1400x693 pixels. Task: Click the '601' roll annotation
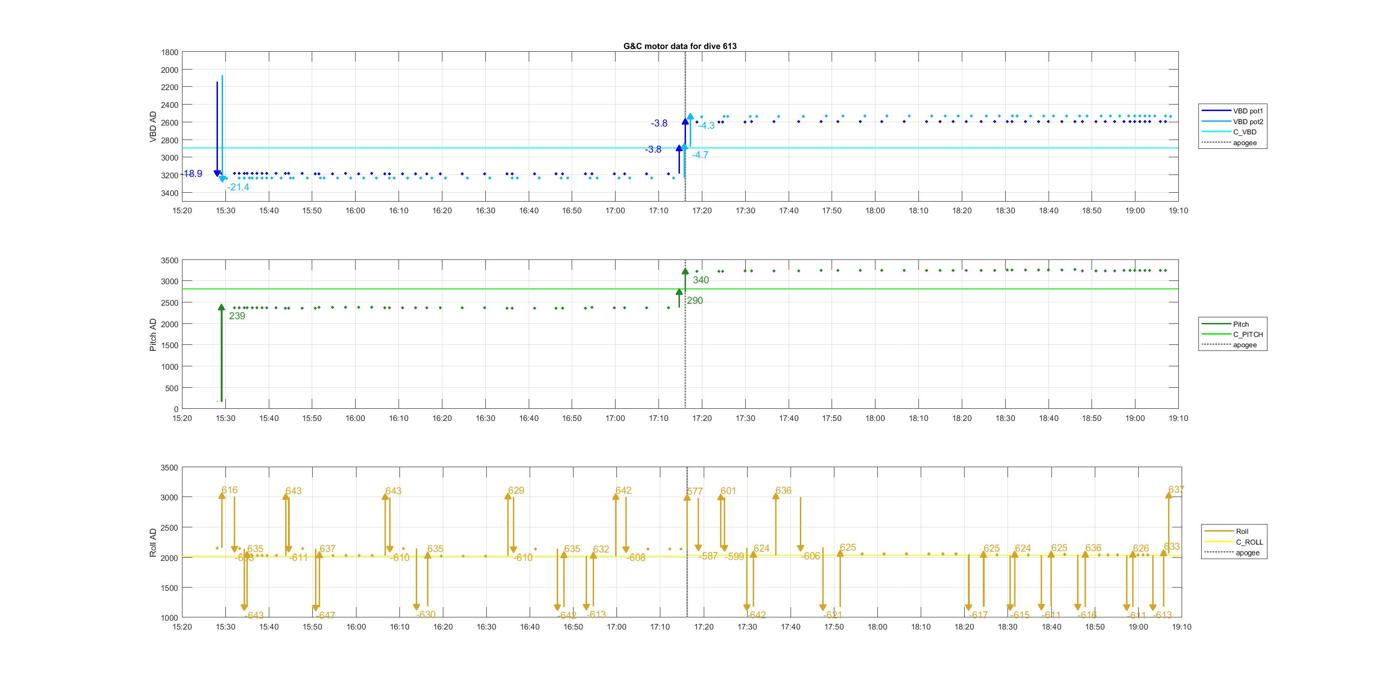(728, 491)
